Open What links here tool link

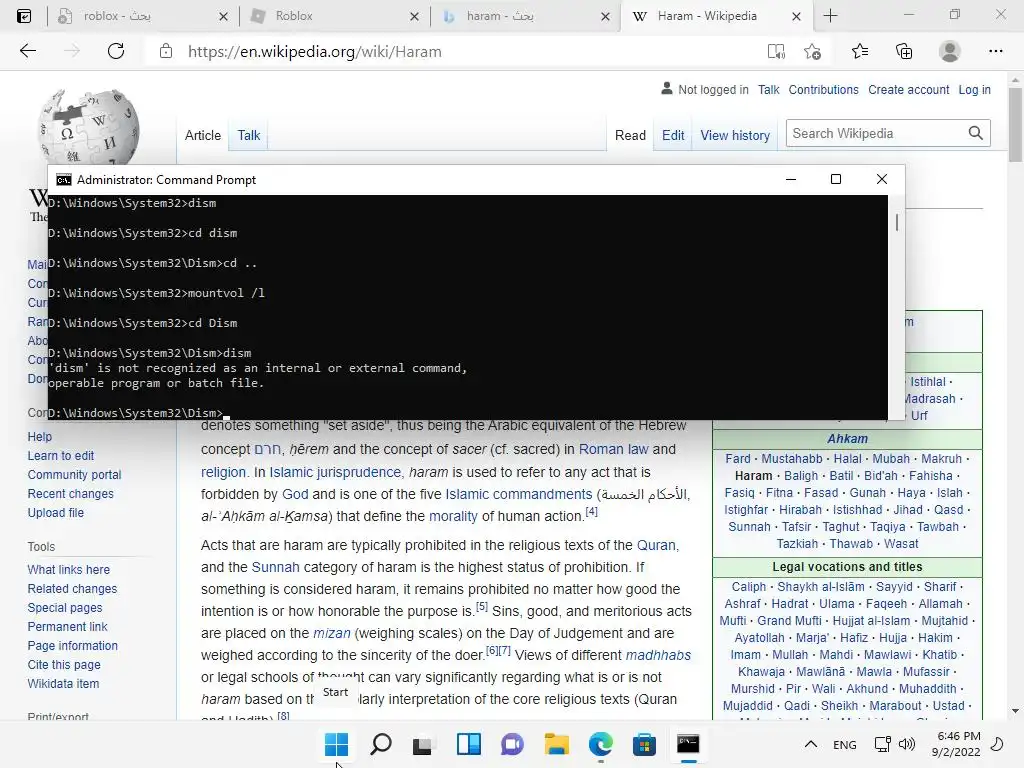coord(69,569)
